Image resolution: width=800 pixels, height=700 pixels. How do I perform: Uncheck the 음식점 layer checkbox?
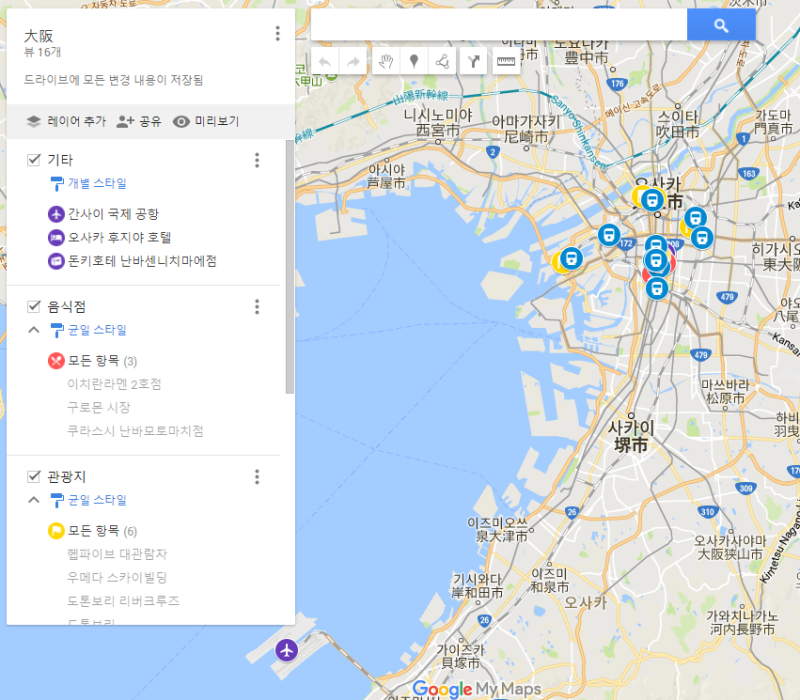[34, 306]
